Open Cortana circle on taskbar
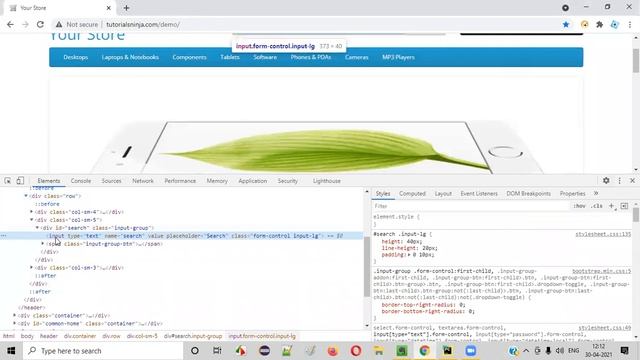Viewport: 640px width, 360px height. 195,351
